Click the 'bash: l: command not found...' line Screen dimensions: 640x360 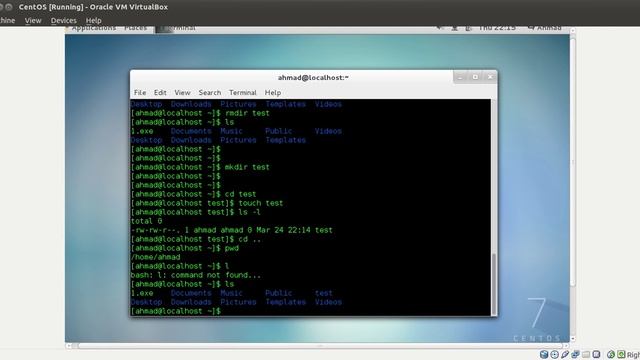click(196, 275)
